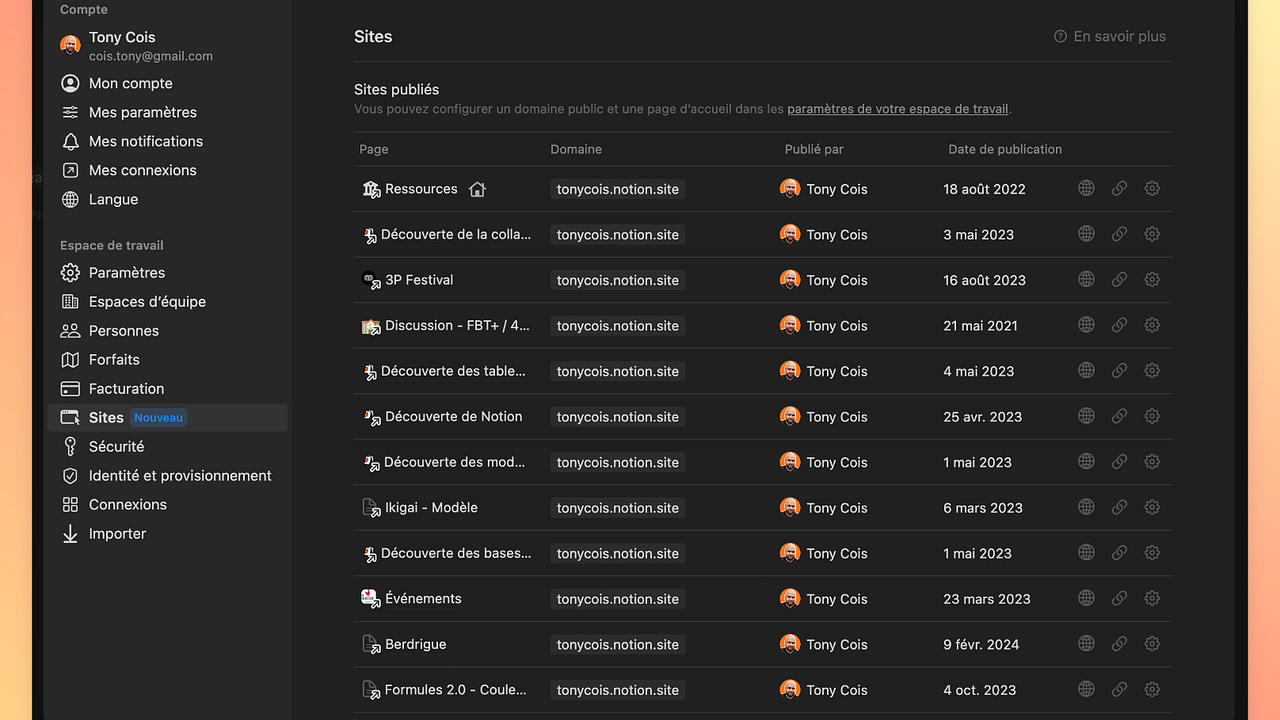1280x720 pixels.
Task: Copy link for Berdrigue site
Action: [x=1119, y=644]
